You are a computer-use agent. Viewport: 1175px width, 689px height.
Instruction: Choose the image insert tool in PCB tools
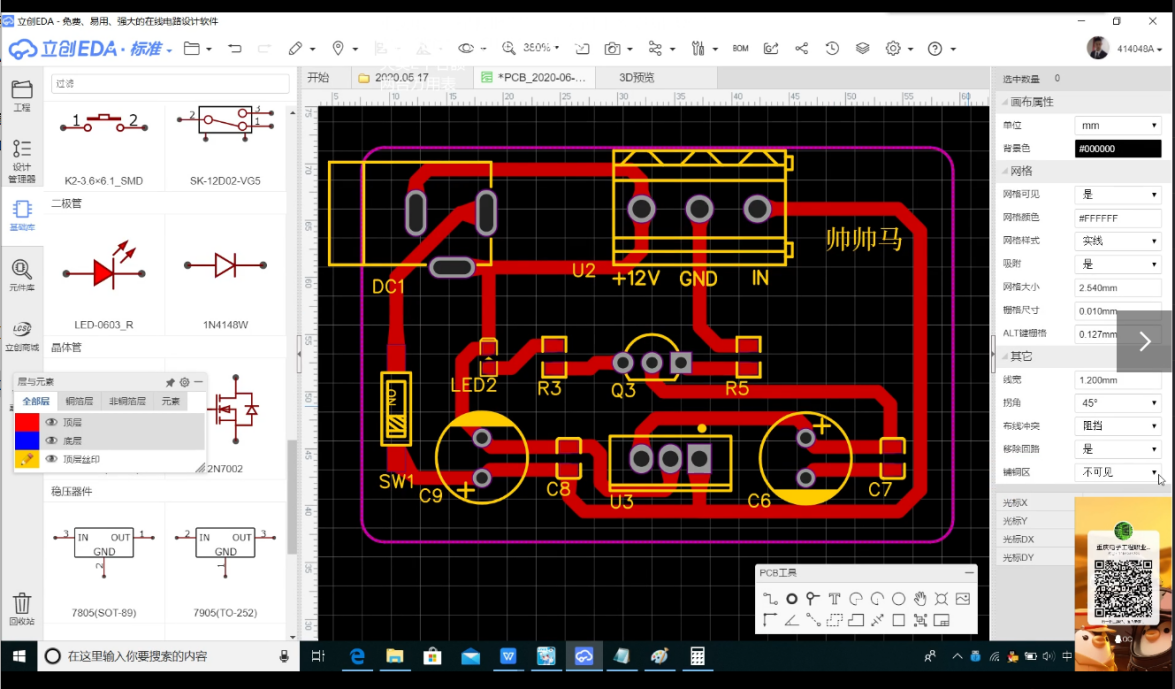click(963, 599)
